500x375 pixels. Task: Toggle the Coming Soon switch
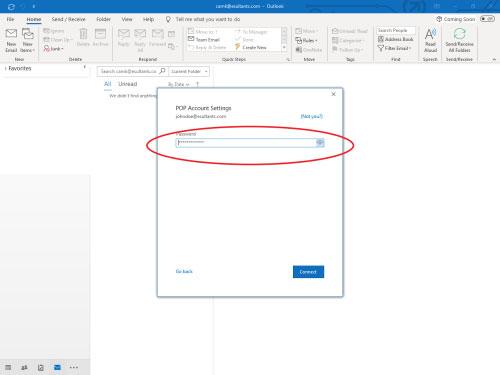tap(487, 19)
